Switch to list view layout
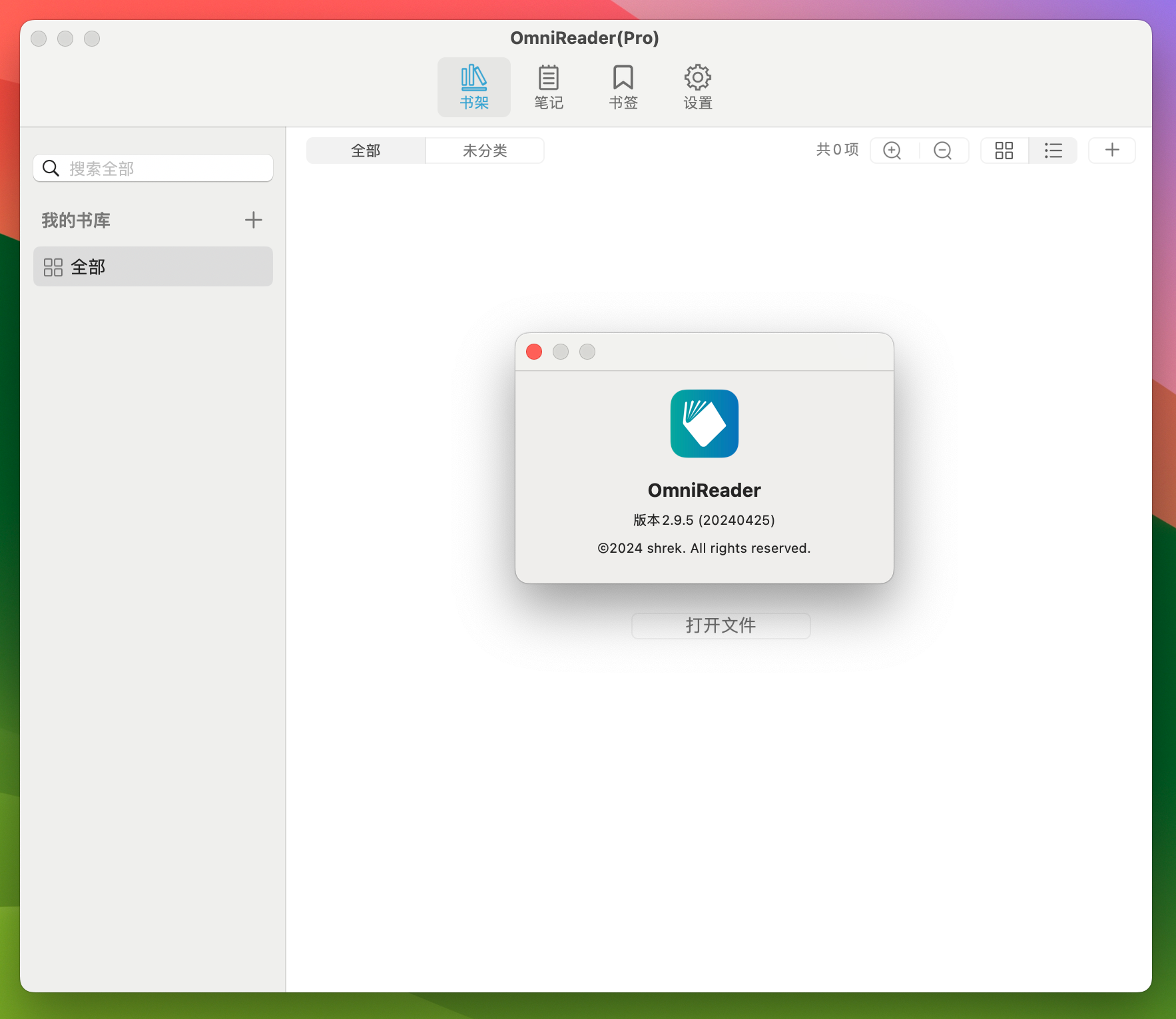This screenshot has width=1176, height=1019. (x=1053, y=151)
